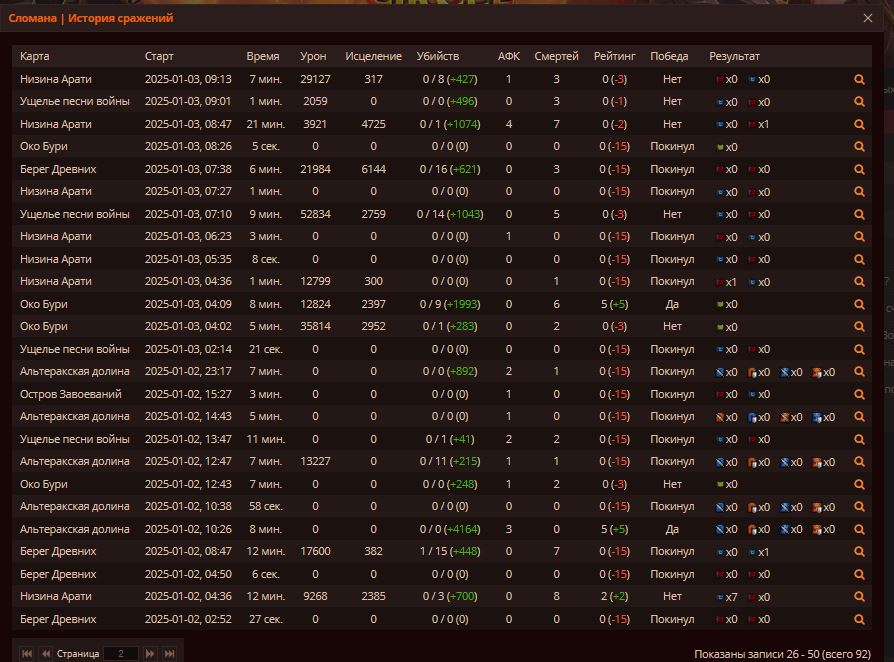894x662 pixels.
Task: Click rating value 2 (+2)
Action: click(x=615, y=597)
